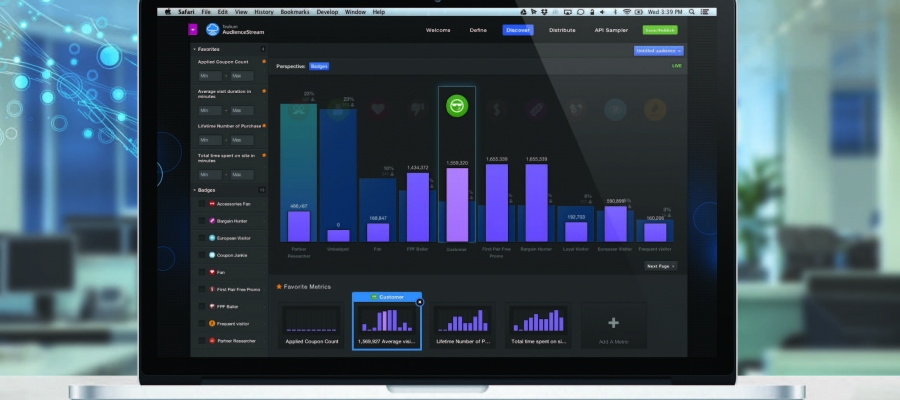Click the Min field under Applied Coupon Count
The width and height of the screenshot is (900, 400).
click(x=209, y=76)
